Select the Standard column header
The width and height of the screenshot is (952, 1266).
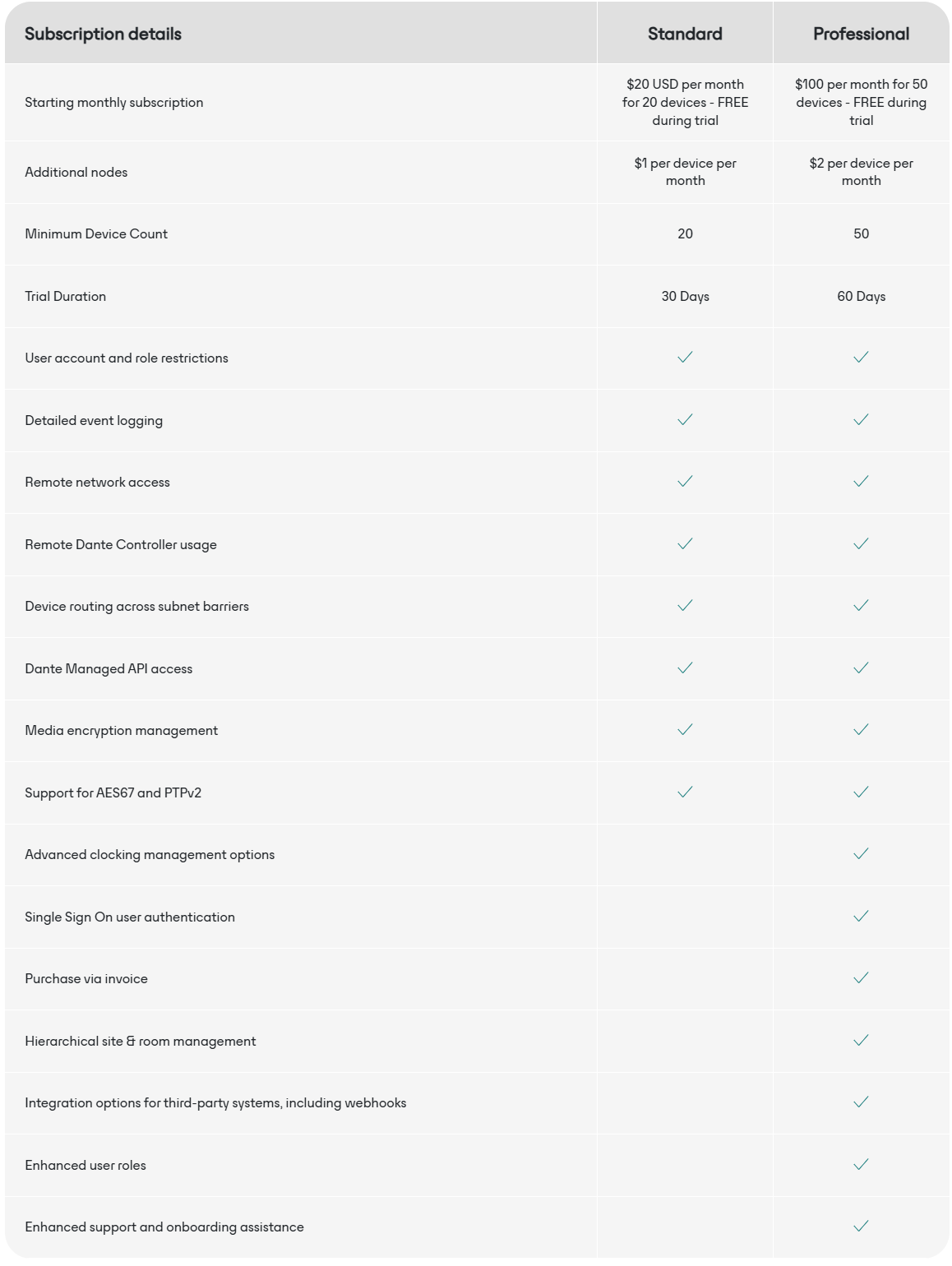(685, 34)
